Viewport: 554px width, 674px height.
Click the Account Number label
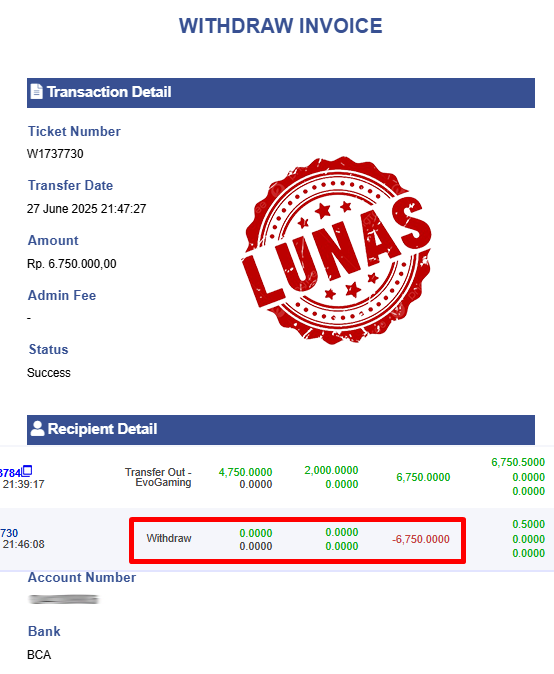(x=82, y=577)
